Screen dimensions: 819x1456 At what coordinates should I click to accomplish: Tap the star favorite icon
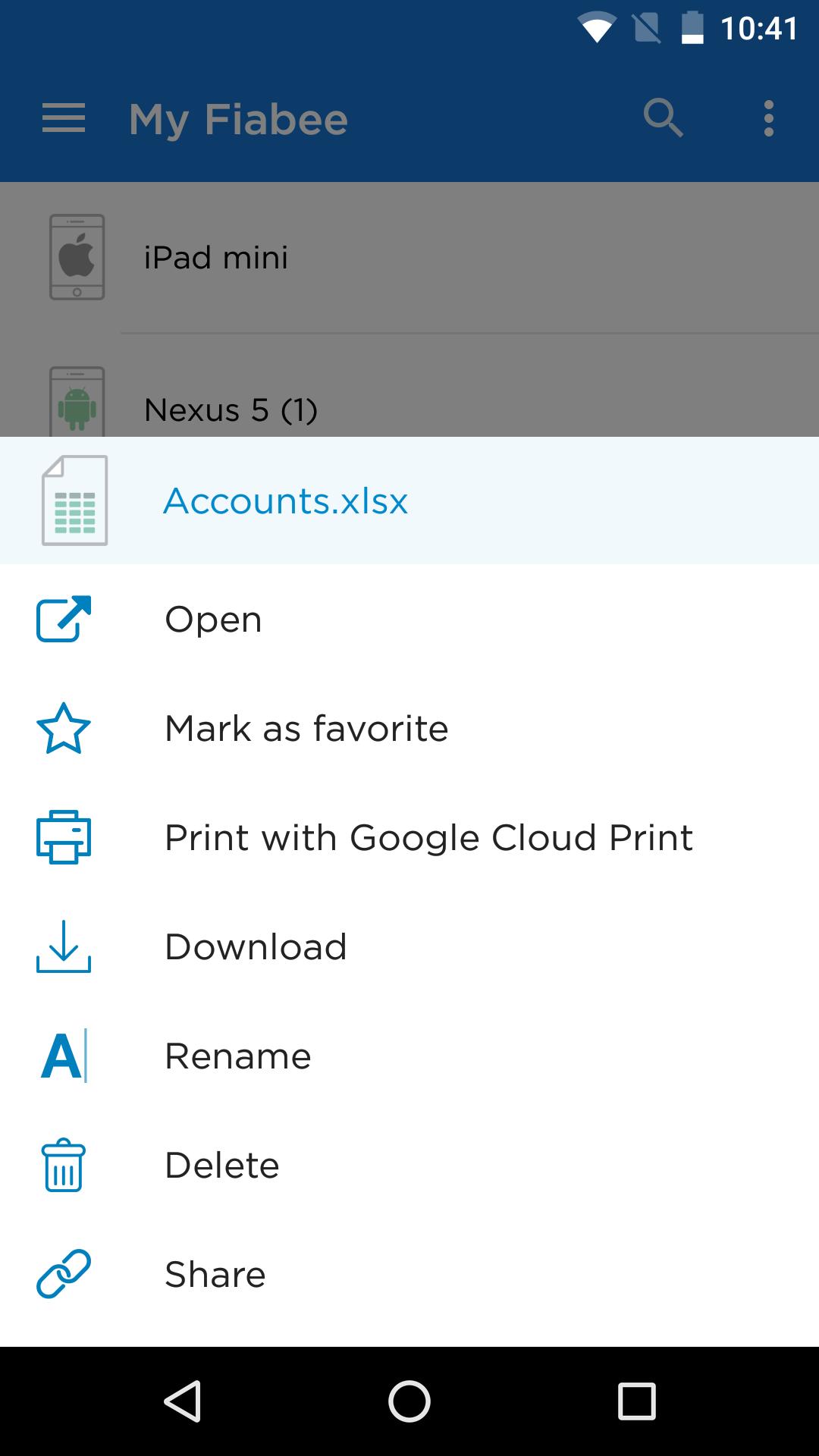click(64, 729)
